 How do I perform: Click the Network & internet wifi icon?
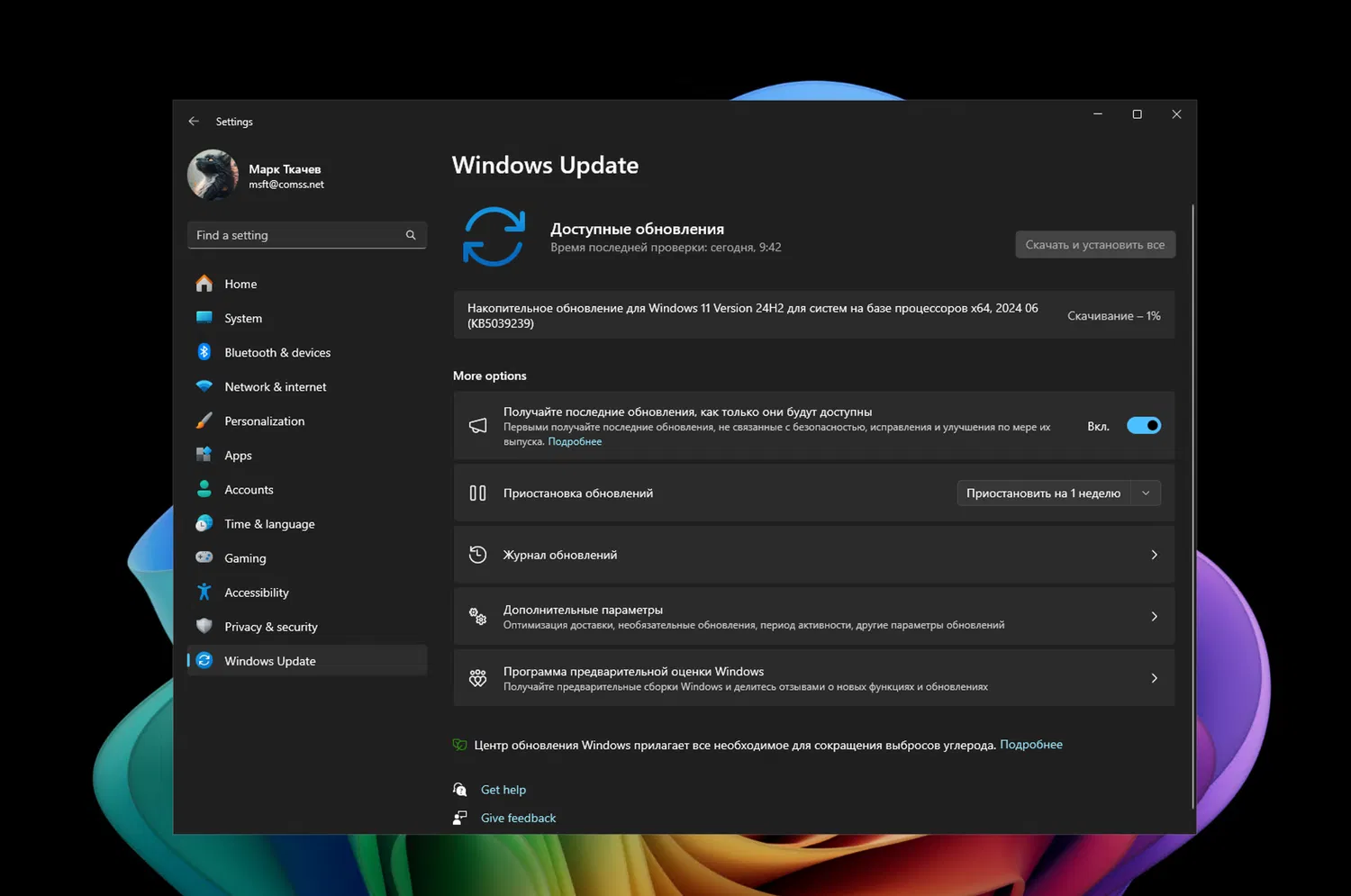point(204,386)
